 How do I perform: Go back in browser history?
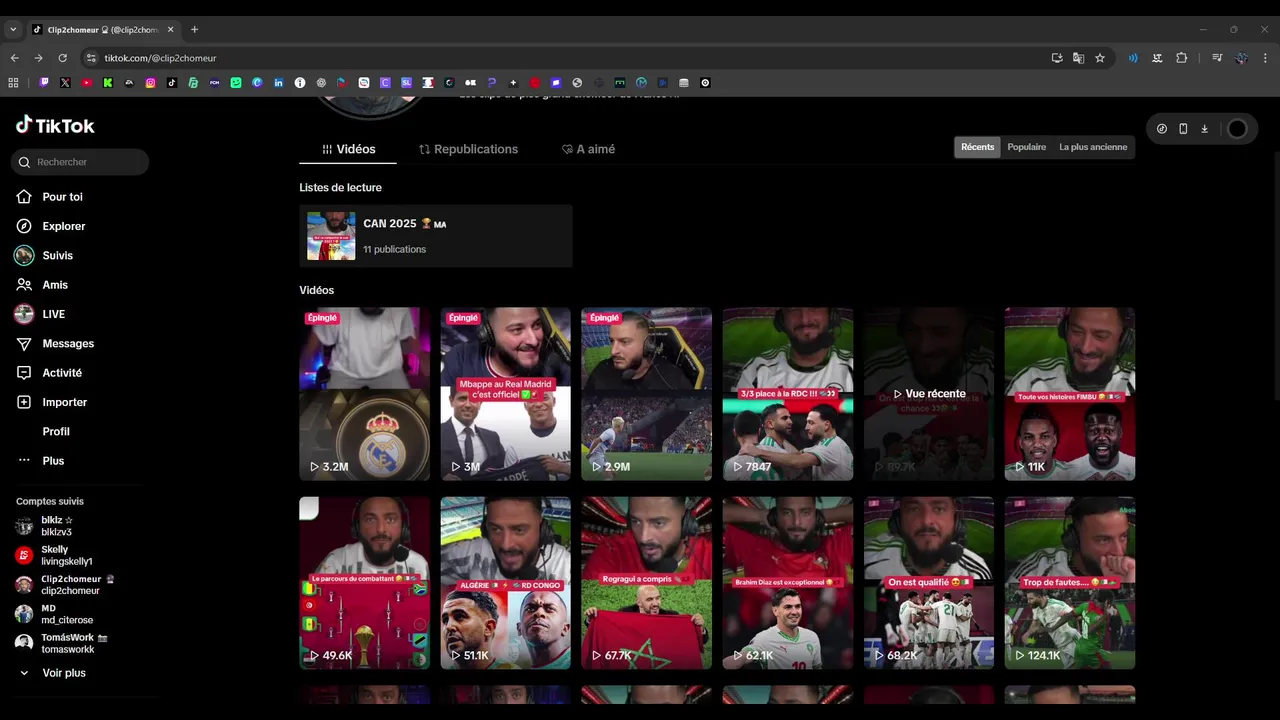[x=15, y=58]
